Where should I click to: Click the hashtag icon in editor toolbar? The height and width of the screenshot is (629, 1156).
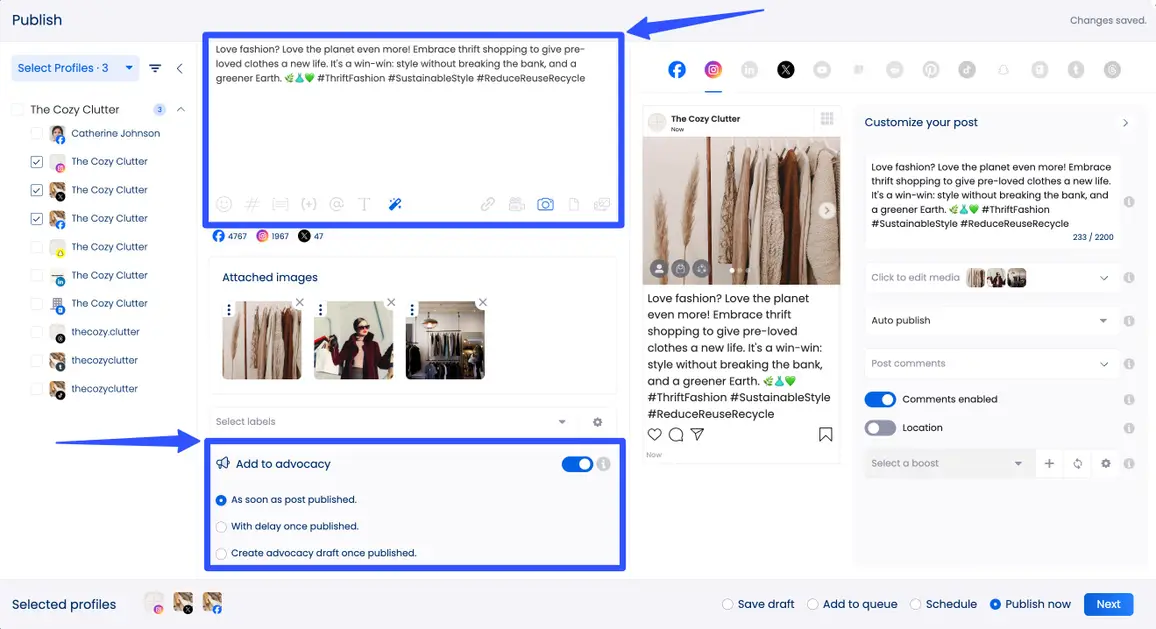(x=252, y=204)
